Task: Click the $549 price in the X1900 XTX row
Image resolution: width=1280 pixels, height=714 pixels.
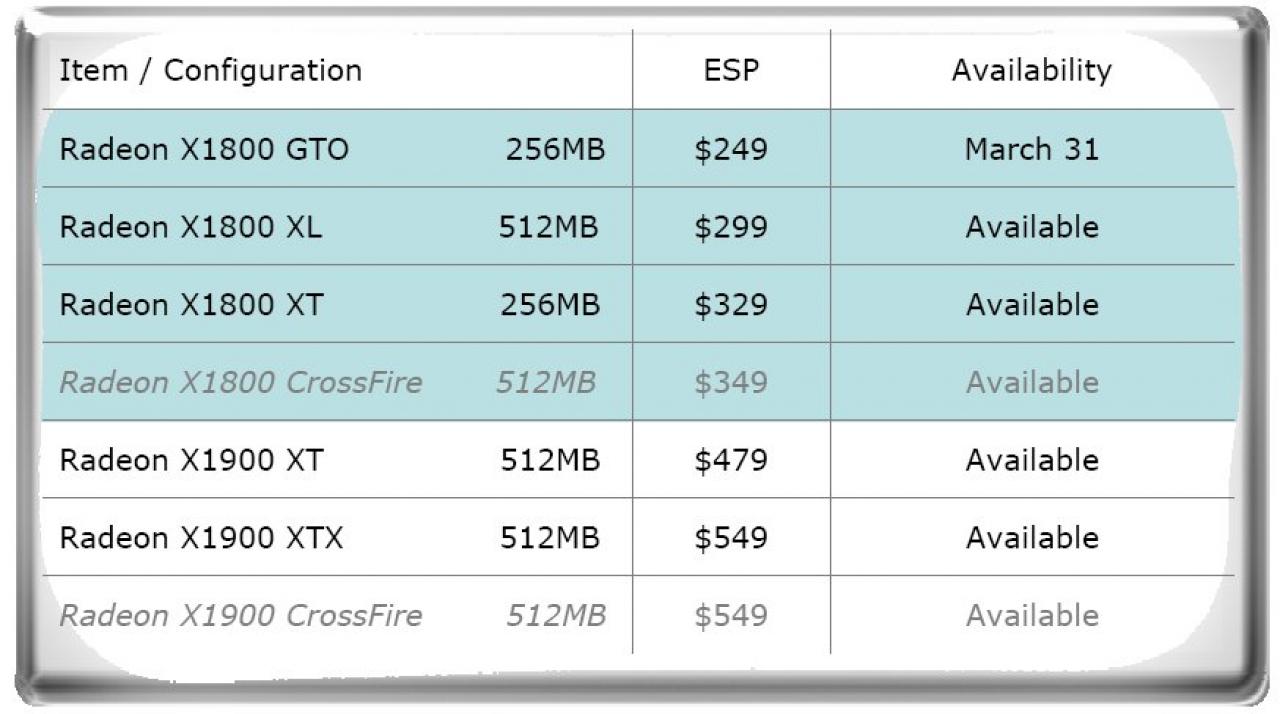Action: point(731,538)
